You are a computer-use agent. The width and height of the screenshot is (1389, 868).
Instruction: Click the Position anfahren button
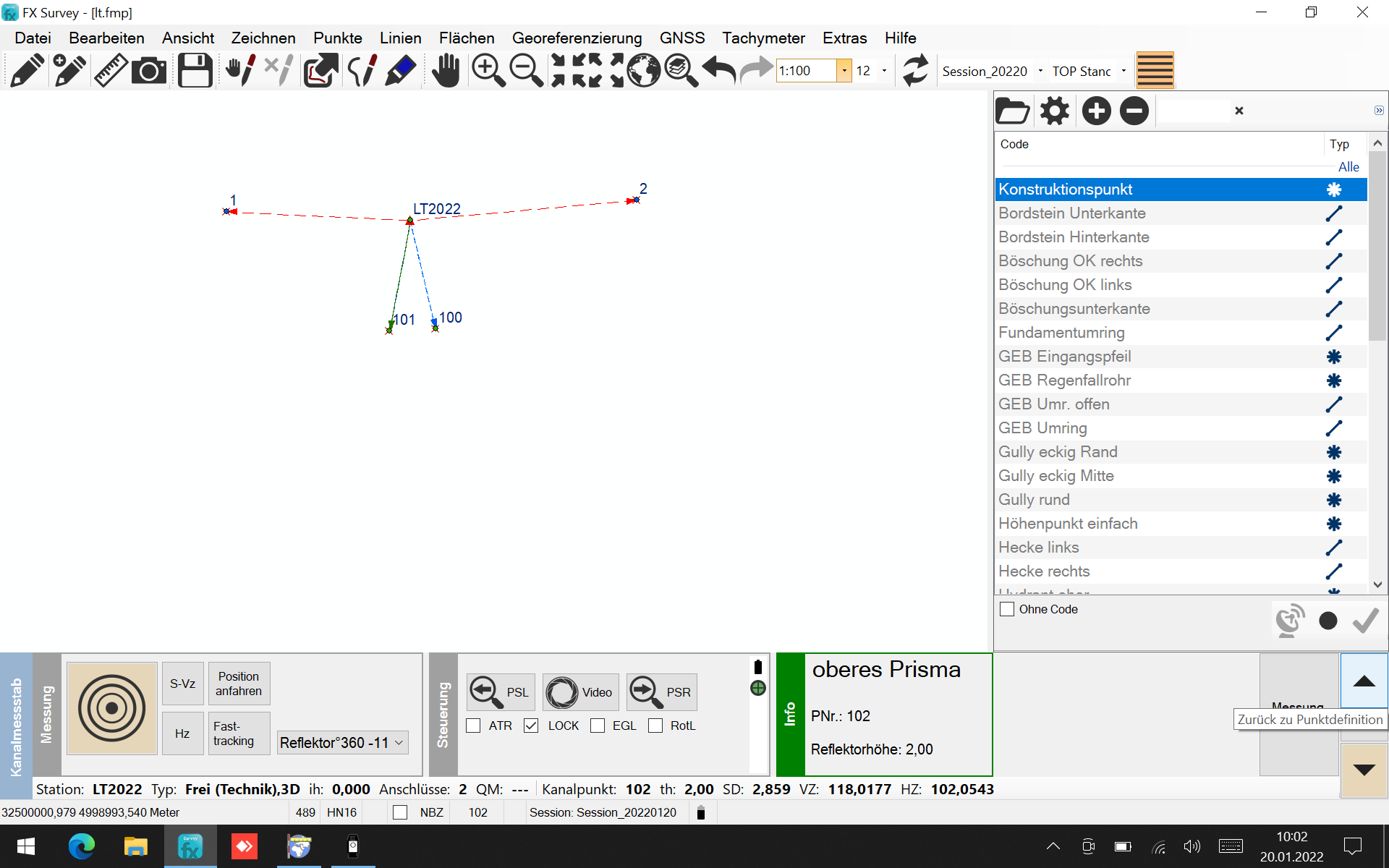coord(239,684)
